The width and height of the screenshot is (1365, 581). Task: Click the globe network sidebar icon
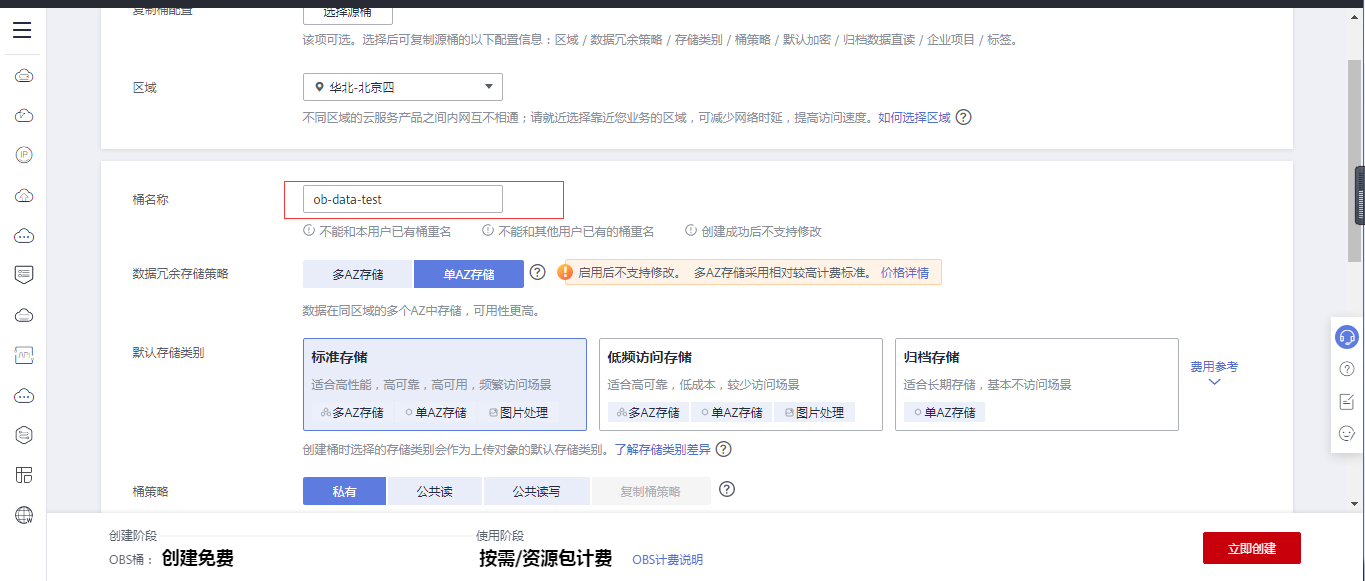pyautogui.click(x=25, y=515)
